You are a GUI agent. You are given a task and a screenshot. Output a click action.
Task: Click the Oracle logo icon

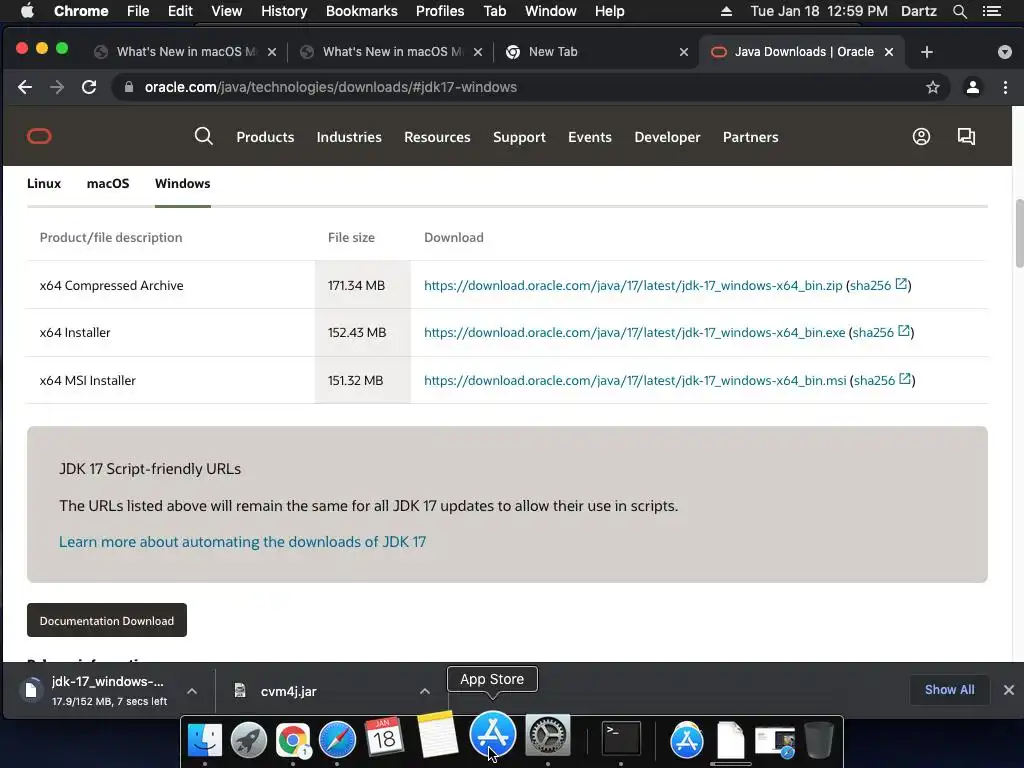[x=39, y=136]
